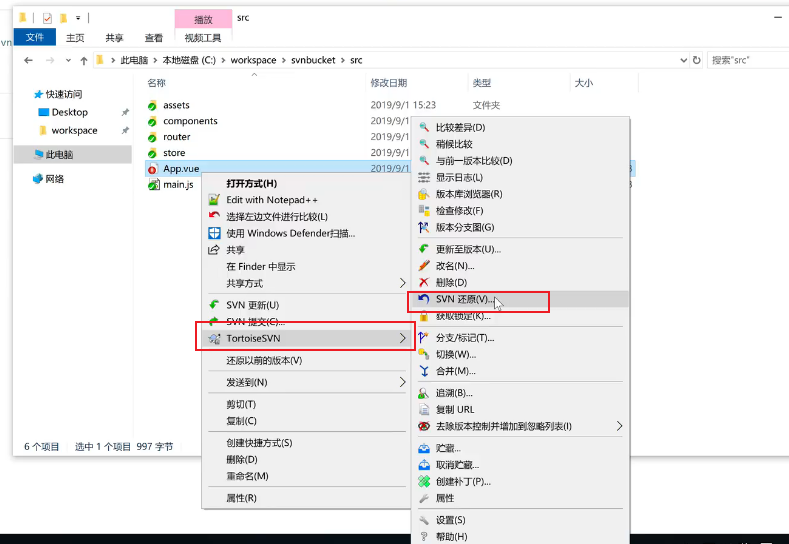Click the help icon beside 帮助(H)
789x544 pixels.
pos(424,536)
